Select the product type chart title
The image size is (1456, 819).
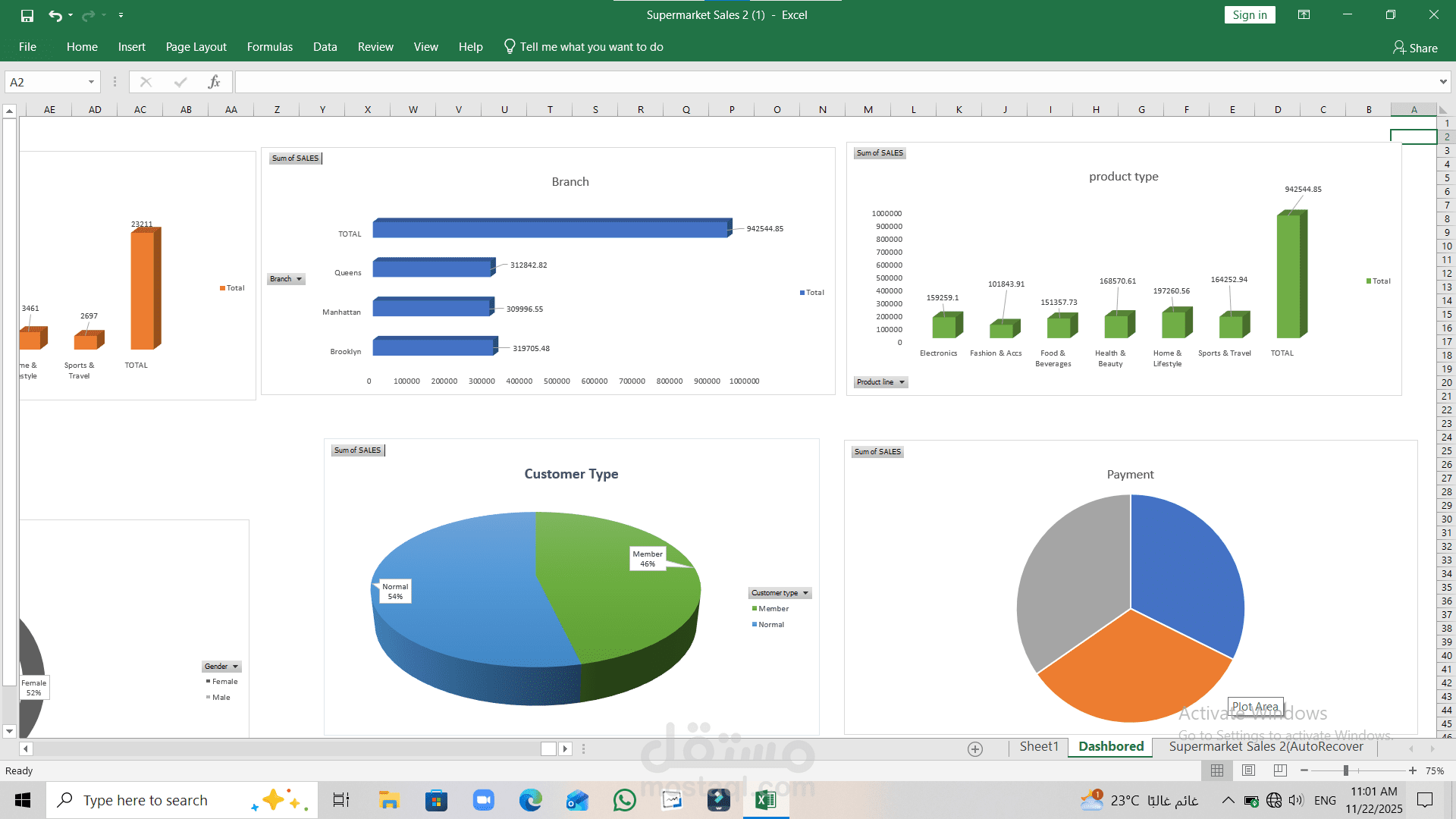pyautogui.click(x=1124, y=177)
